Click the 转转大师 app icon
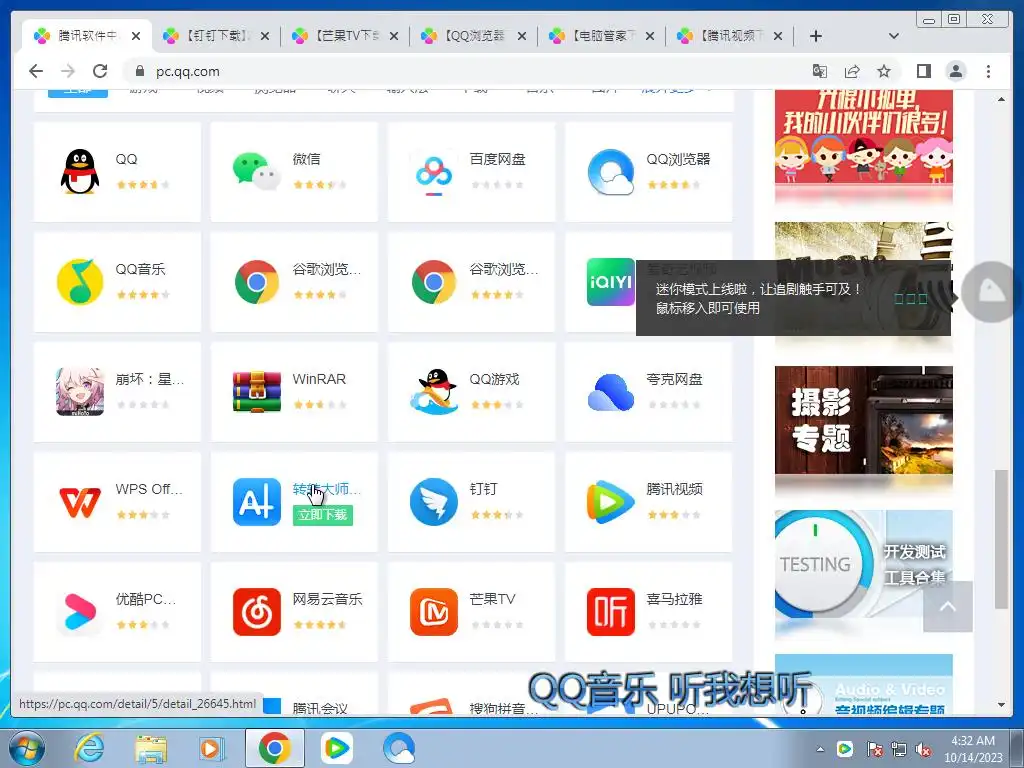Viewport: 1024px width, 768px height. (257, 502)
